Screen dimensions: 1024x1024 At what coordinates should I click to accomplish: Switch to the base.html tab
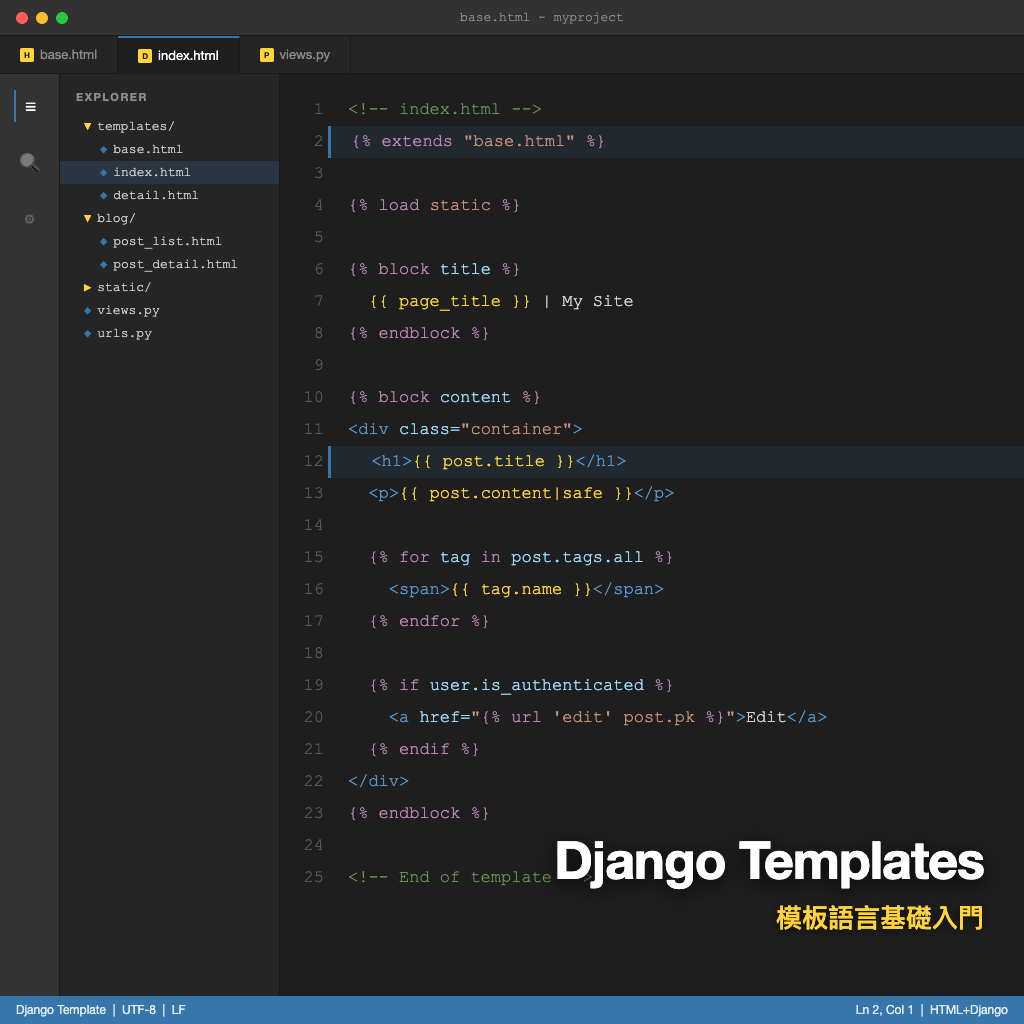click(x=59, y=55)
